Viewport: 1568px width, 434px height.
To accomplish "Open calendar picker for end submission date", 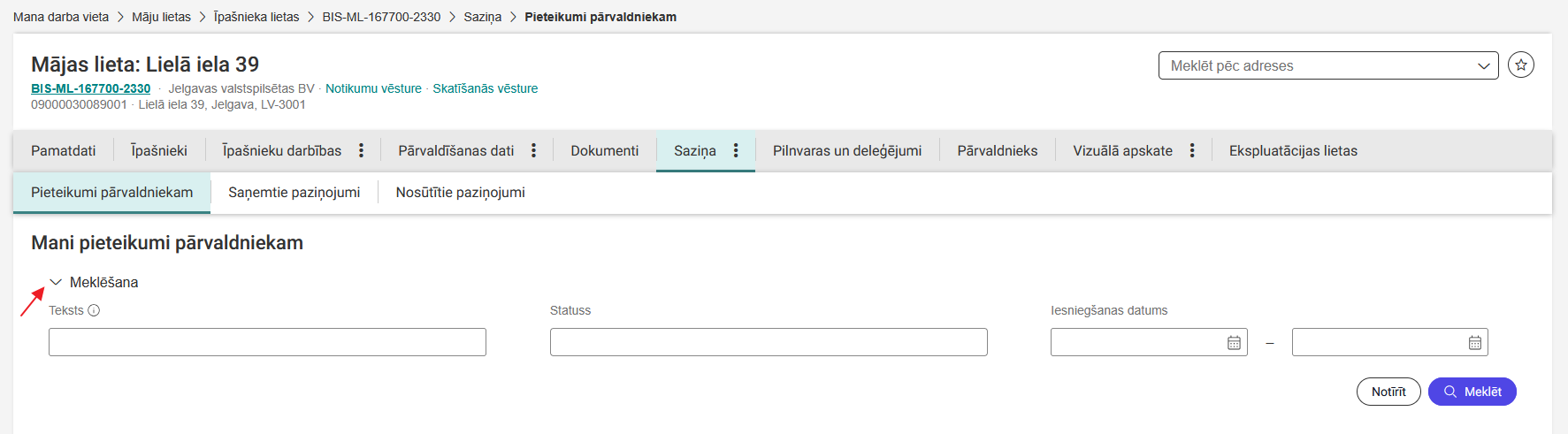I will point(1474,343).
